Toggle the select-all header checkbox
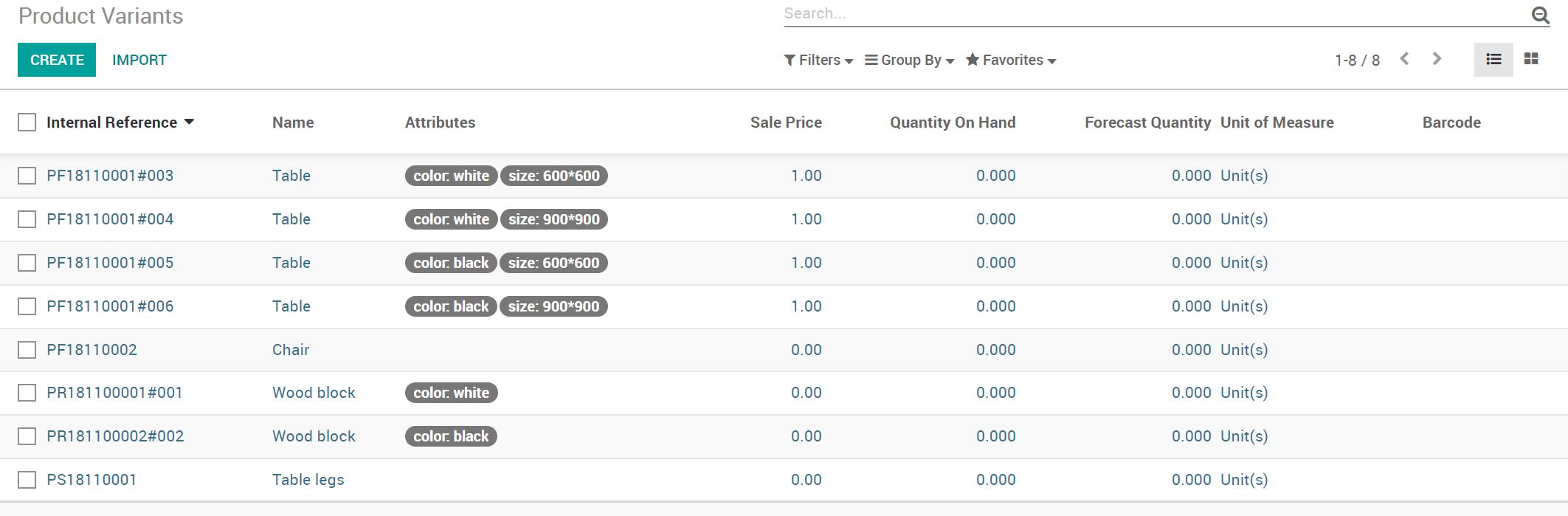 [27, 122]
